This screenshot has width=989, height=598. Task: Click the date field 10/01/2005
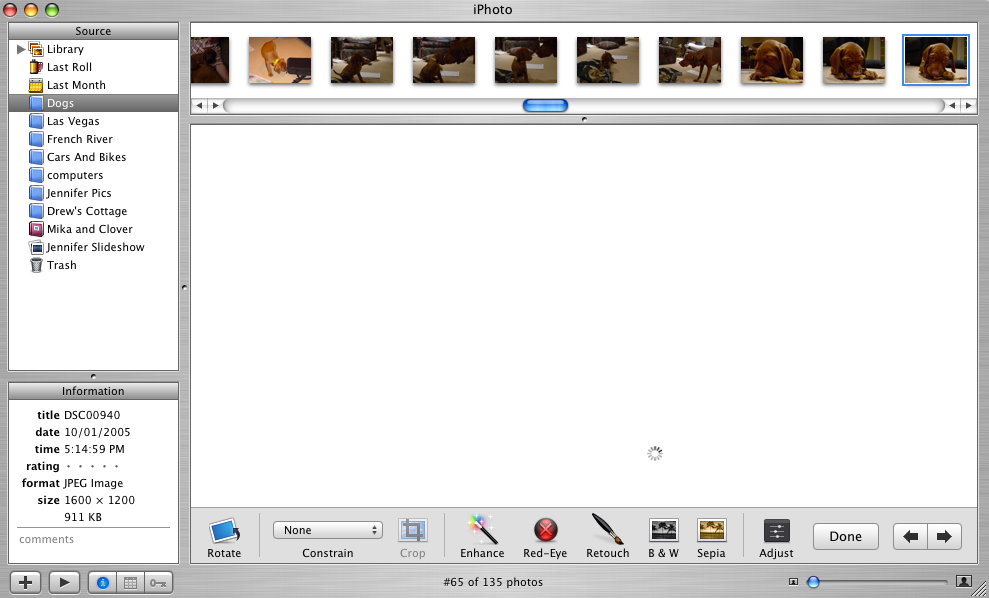(x=97, y=432)
